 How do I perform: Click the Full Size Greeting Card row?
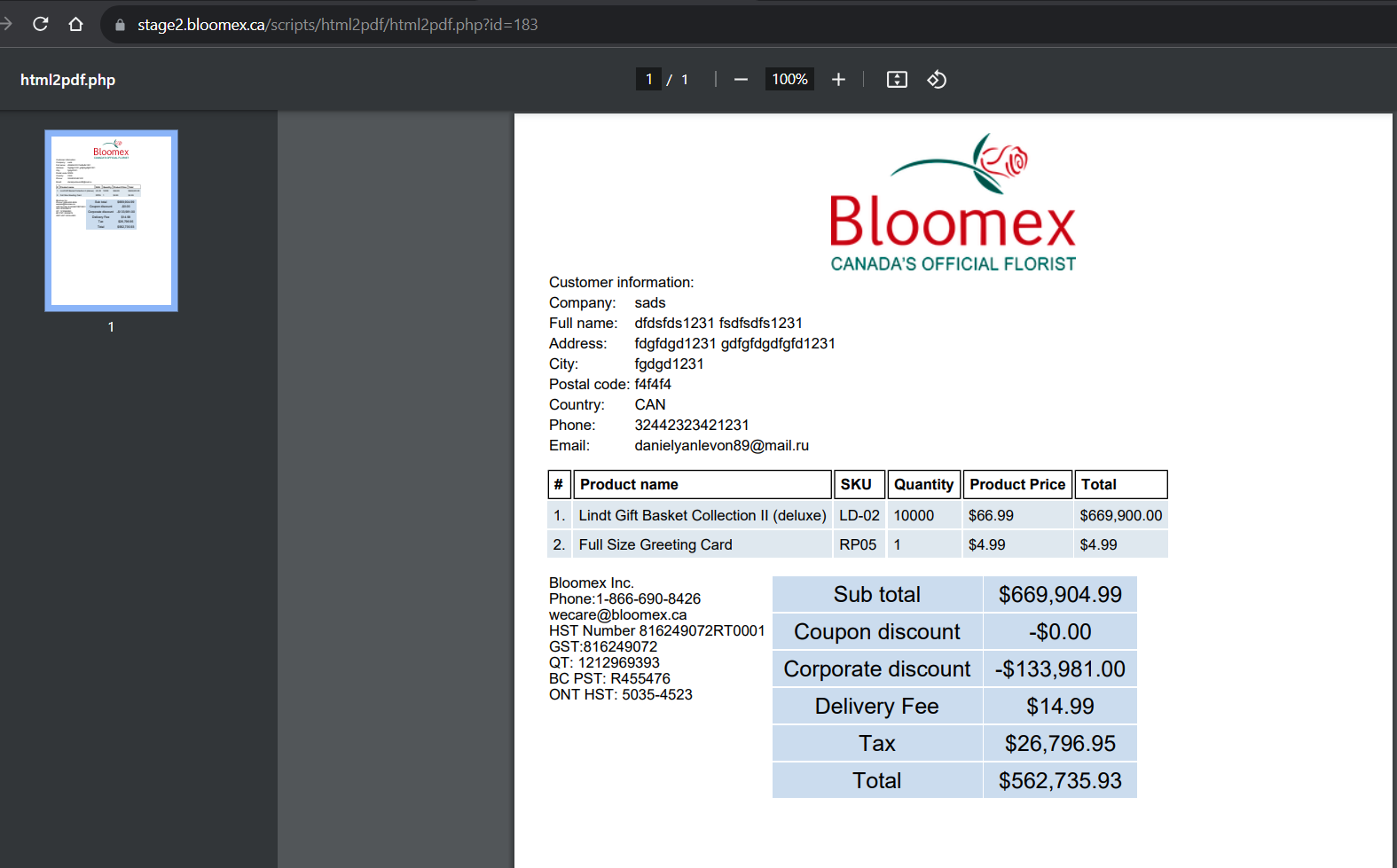click(x=858, y=545)
